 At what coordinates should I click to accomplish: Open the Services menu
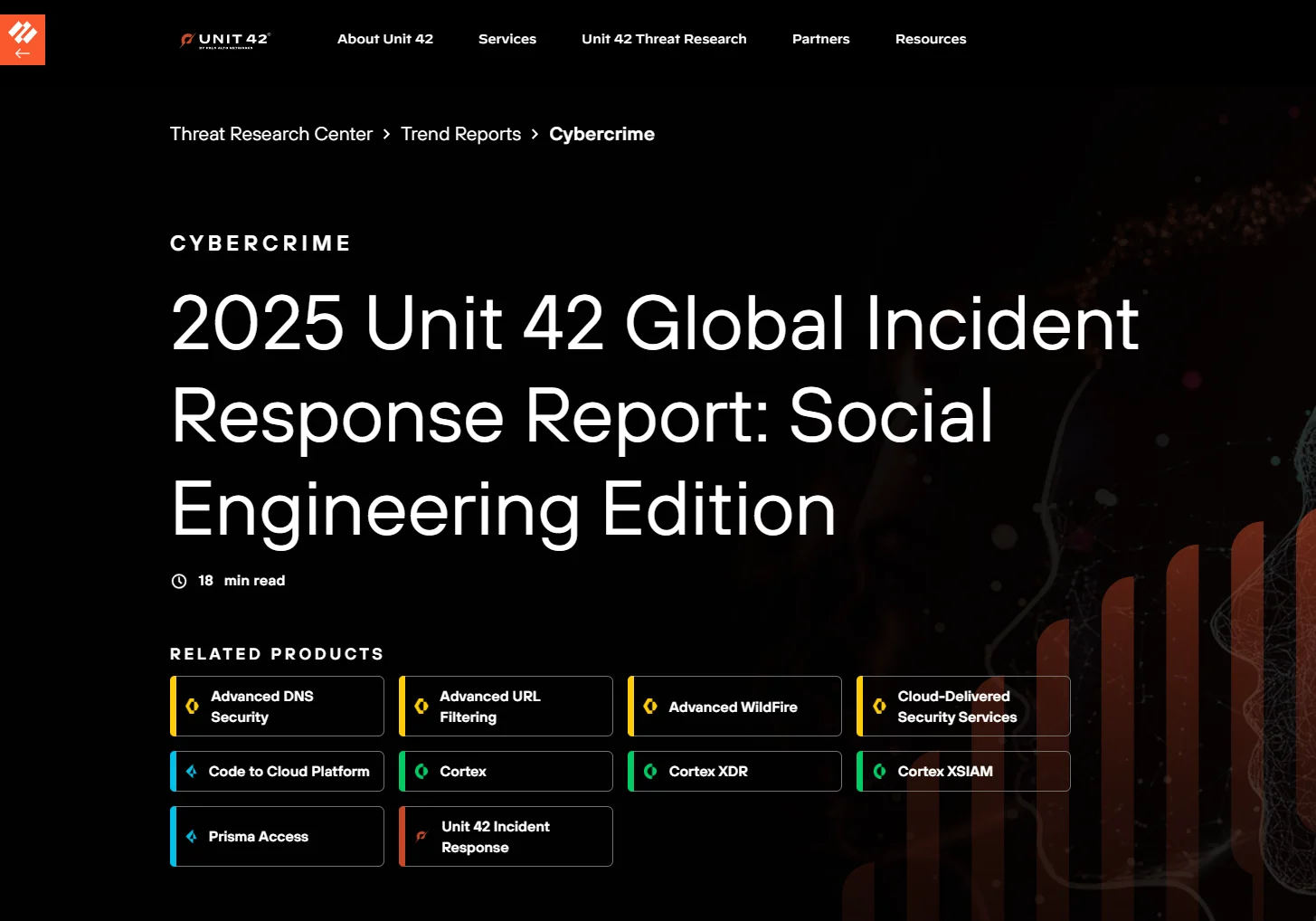pyautogui.click(x=507, y=39)
